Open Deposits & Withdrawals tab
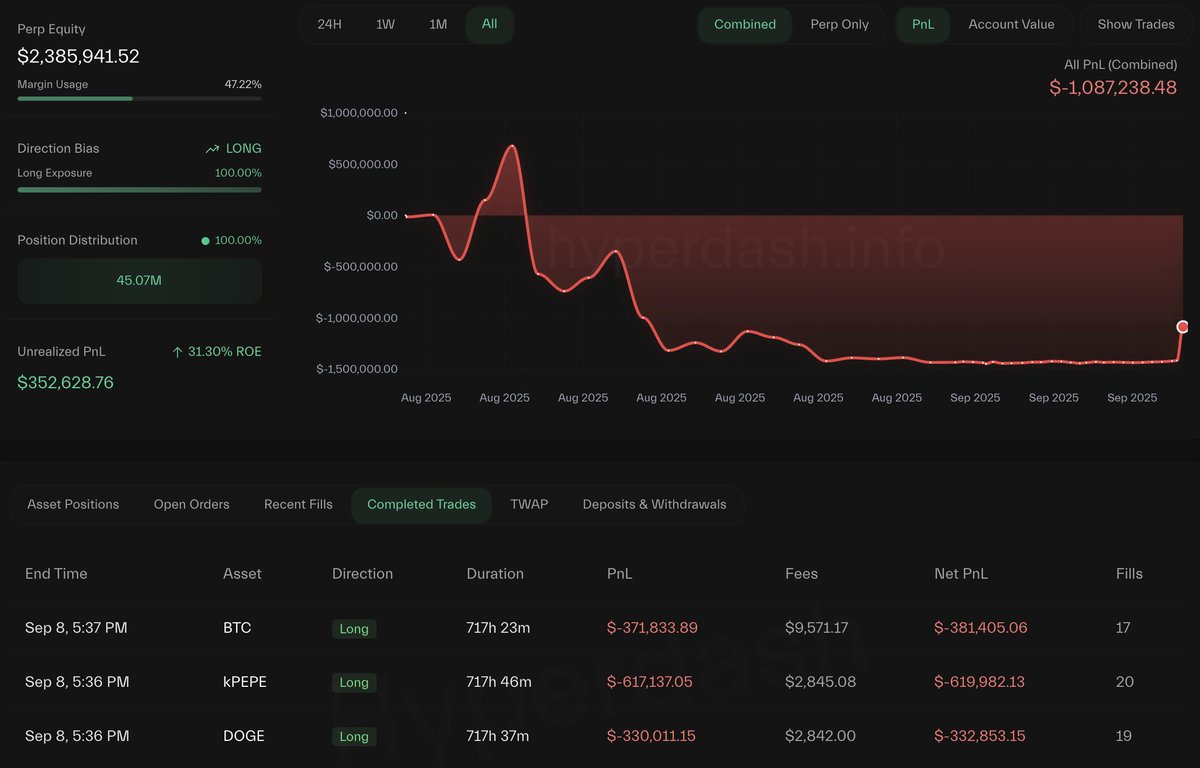1200x768 pixels. pos(654,504)
